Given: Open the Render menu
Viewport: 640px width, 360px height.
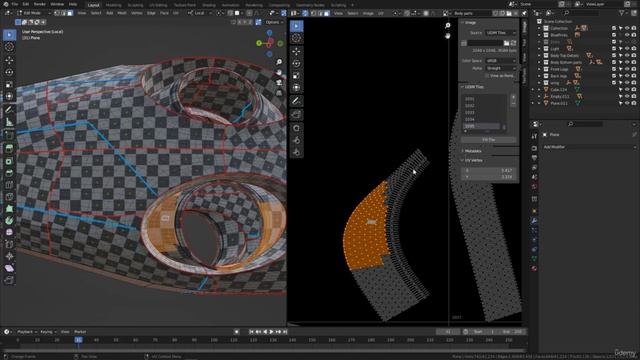Looking at the screenshot, I should [40, 4].
